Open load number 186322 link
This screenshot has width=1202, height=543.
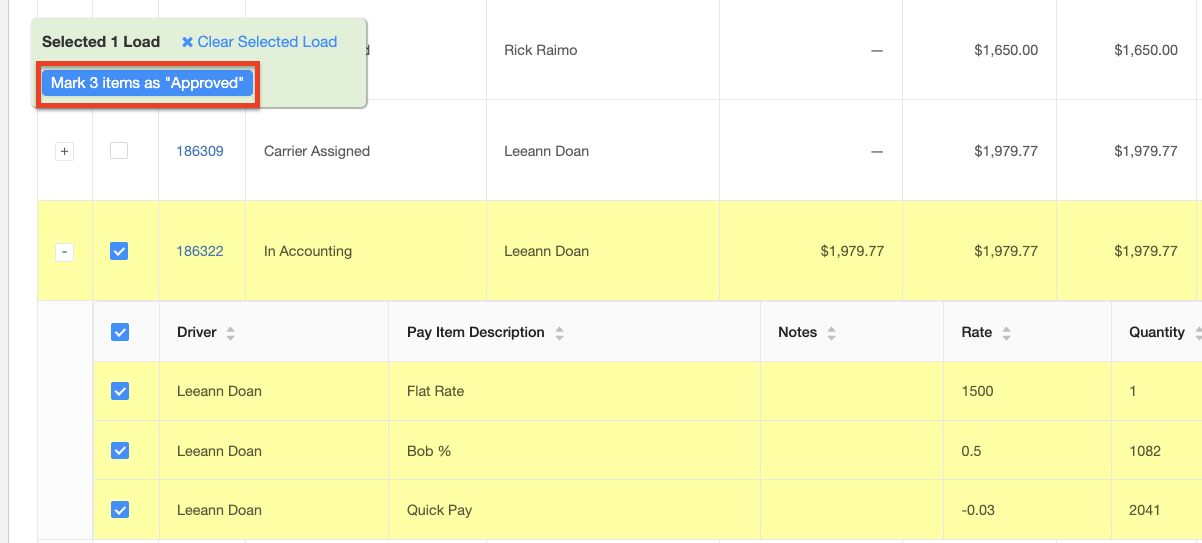pos(200,251)
